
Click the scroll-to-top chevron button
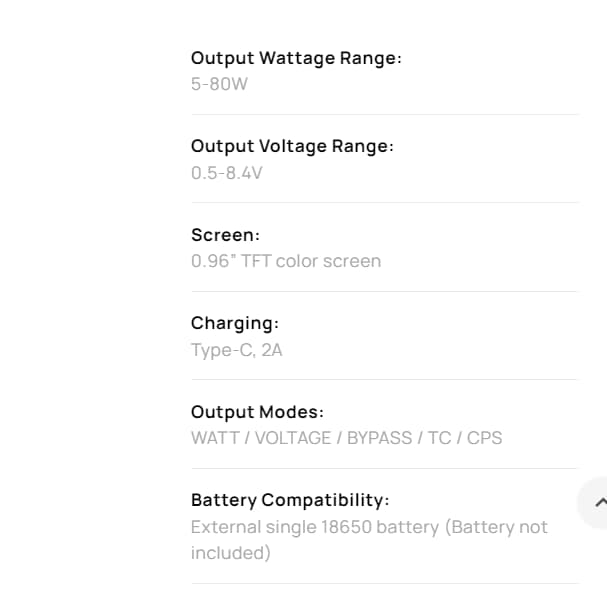[598, 502]
